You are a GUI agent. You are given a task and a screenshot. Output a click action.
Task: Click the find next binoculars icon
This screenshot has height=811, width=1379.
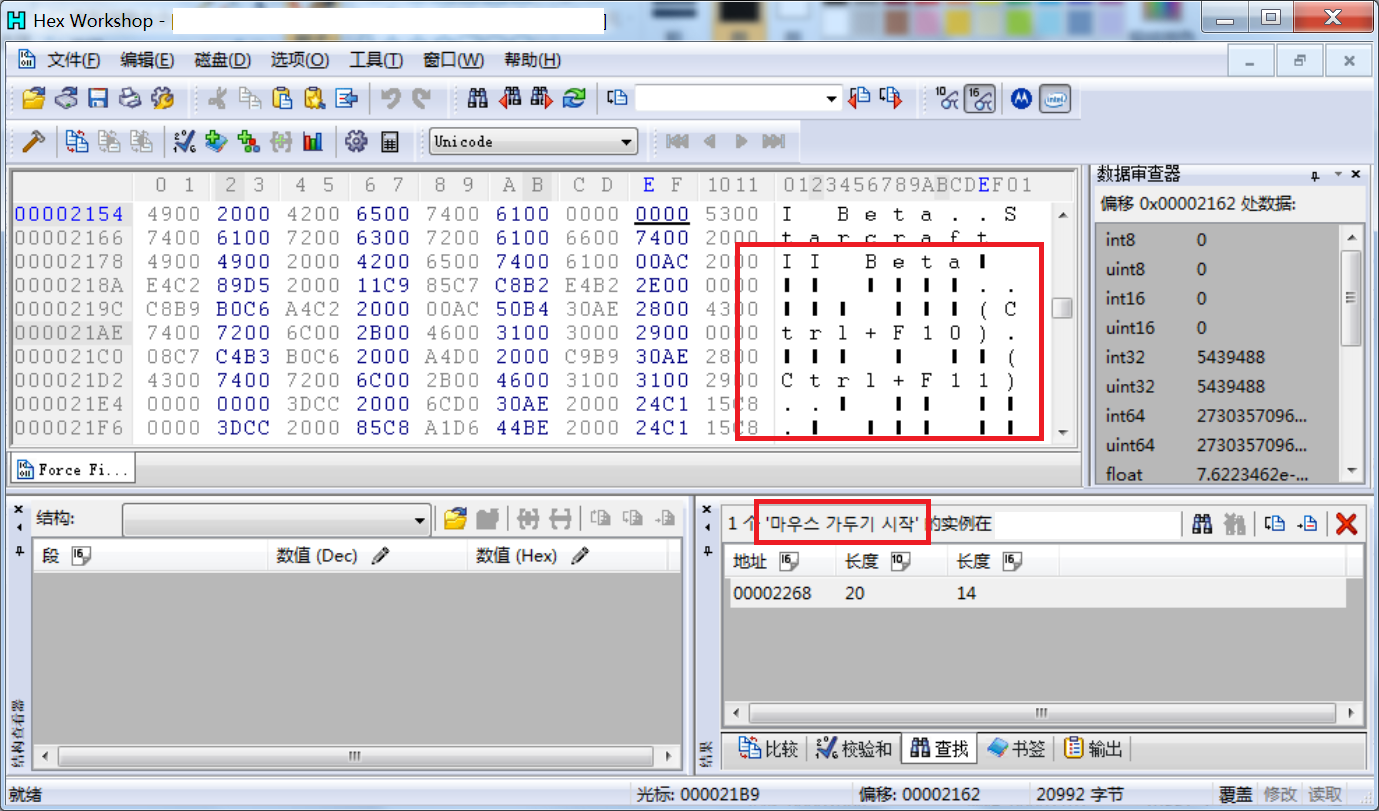click(542, 98)
